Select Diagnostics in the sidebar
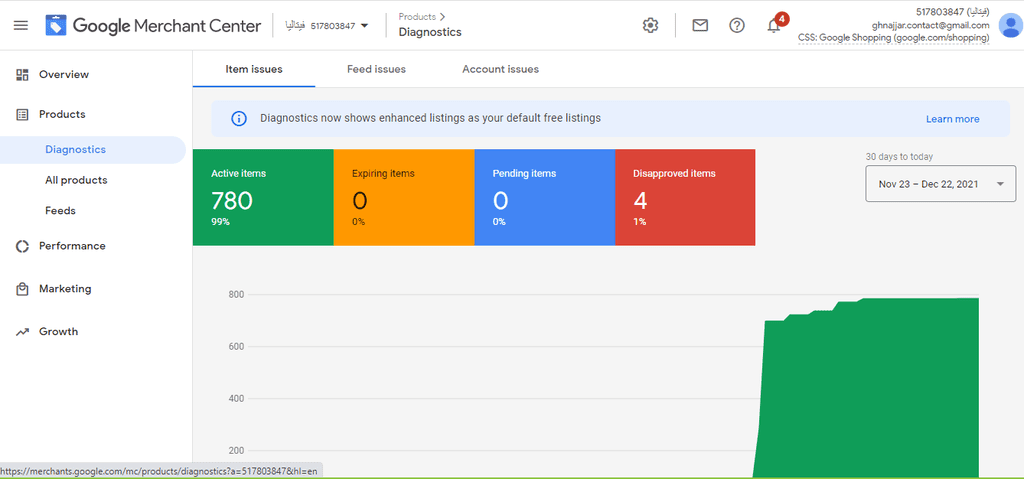Screen dimensions: 1024x479 point(93,150)
